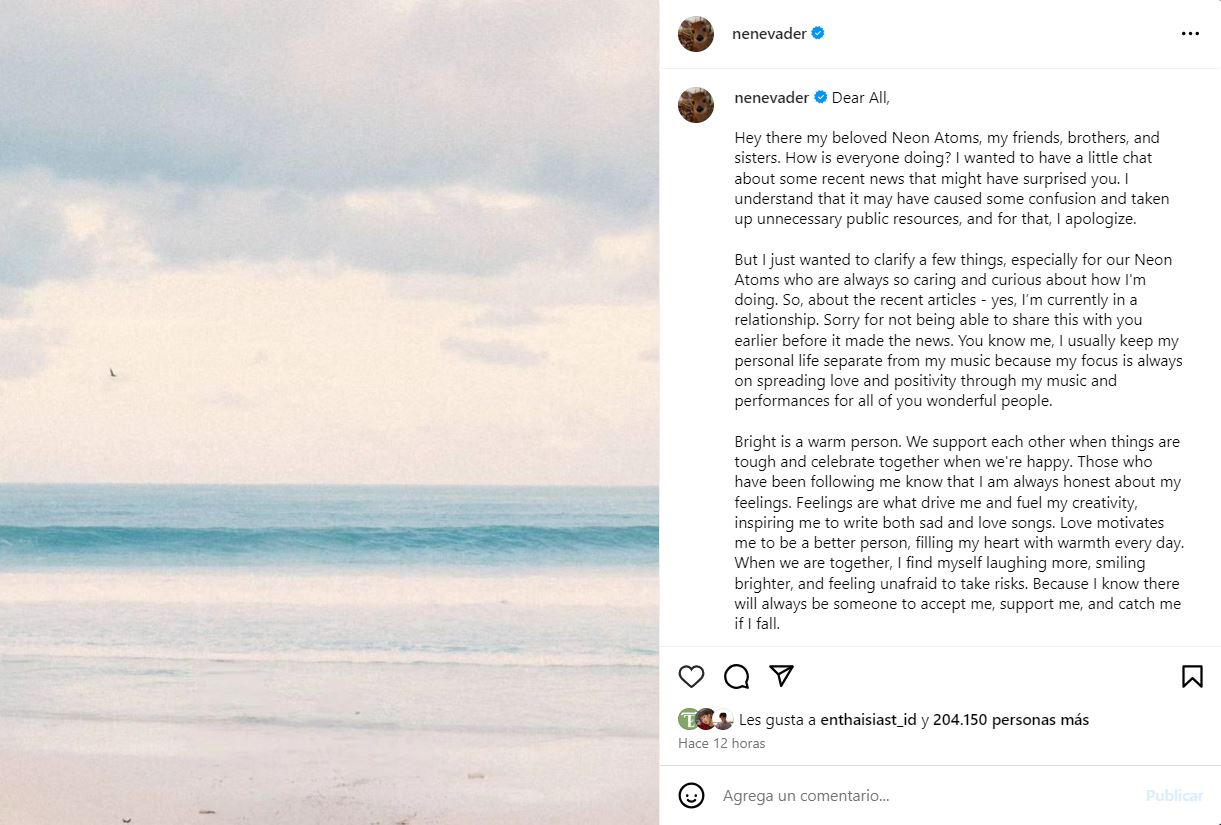Click the nenevader username in the caption
Image resolution: width=1221 pixels, height=825 pixels.
(772, 97)
